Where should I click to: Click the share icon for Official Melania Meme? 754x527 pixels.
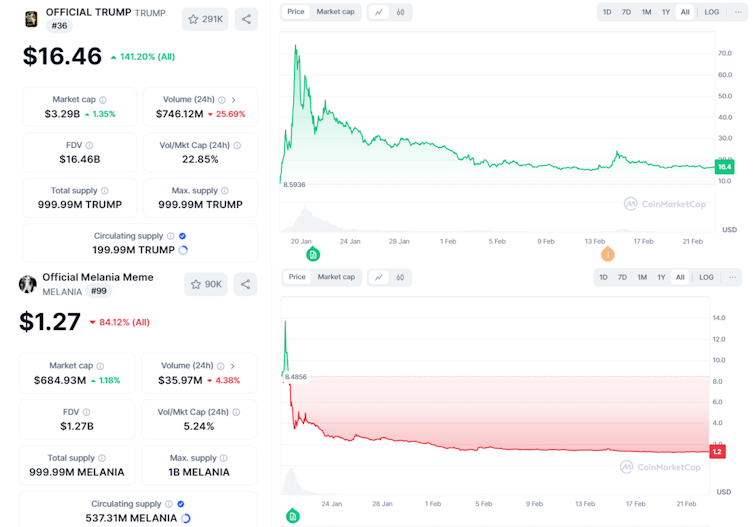245,284
